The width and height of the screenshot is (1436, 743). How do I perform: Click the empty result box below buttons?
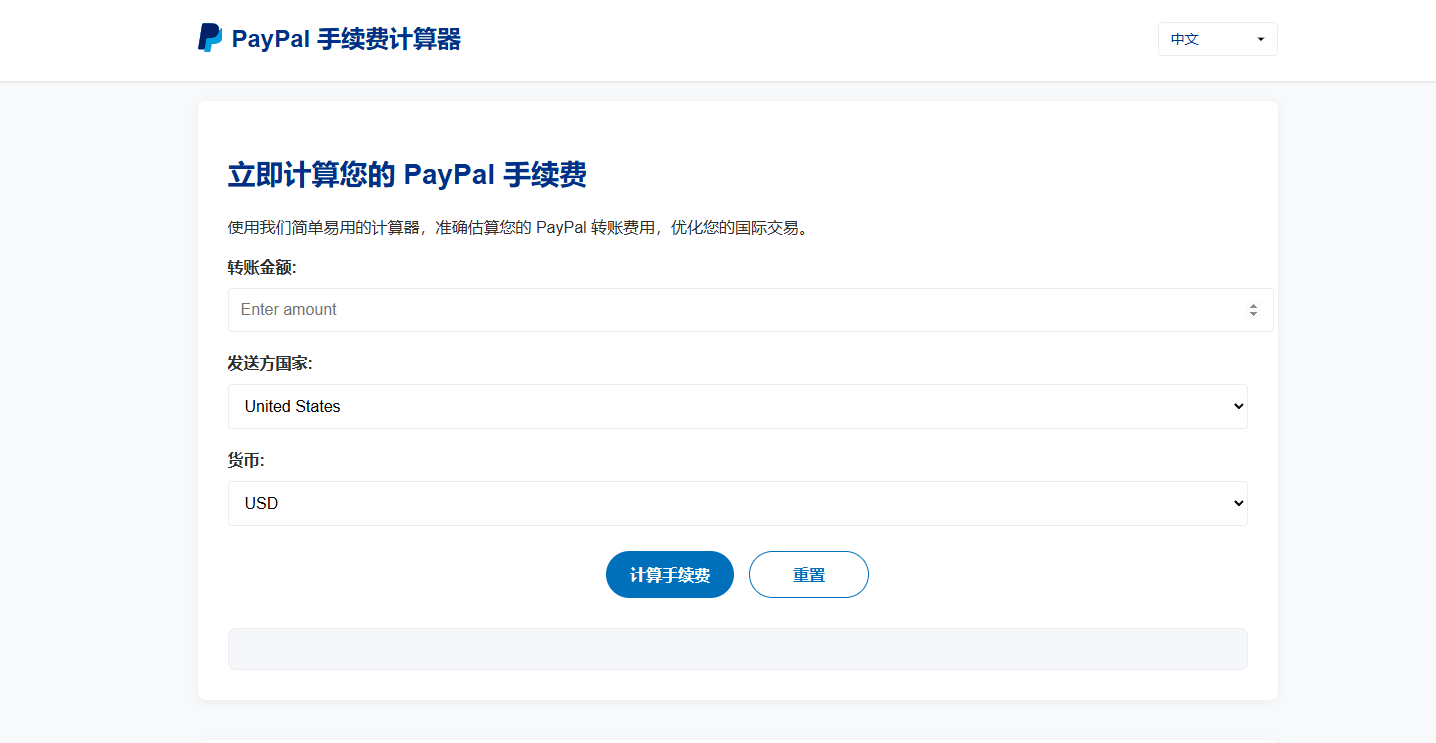pos(737,649)
